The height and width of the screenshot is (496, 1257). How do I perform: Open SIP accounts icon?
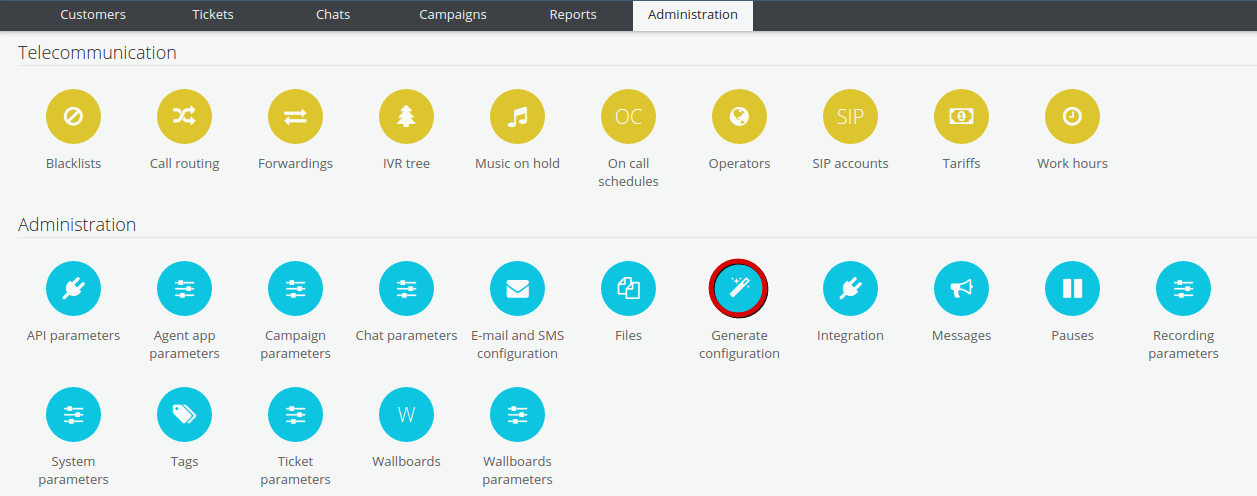click(x=850, y=117)
